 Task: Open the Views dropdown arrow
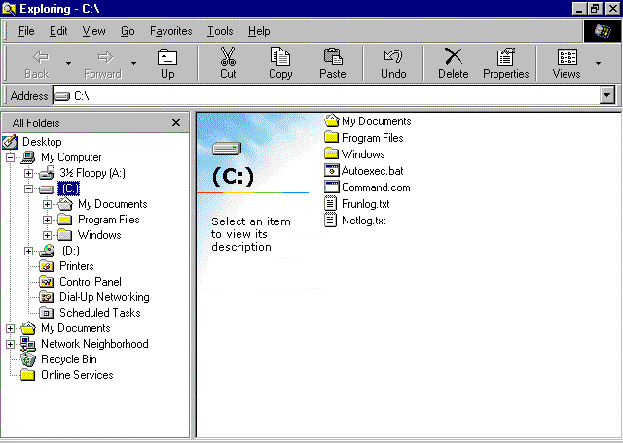[598, 63]
